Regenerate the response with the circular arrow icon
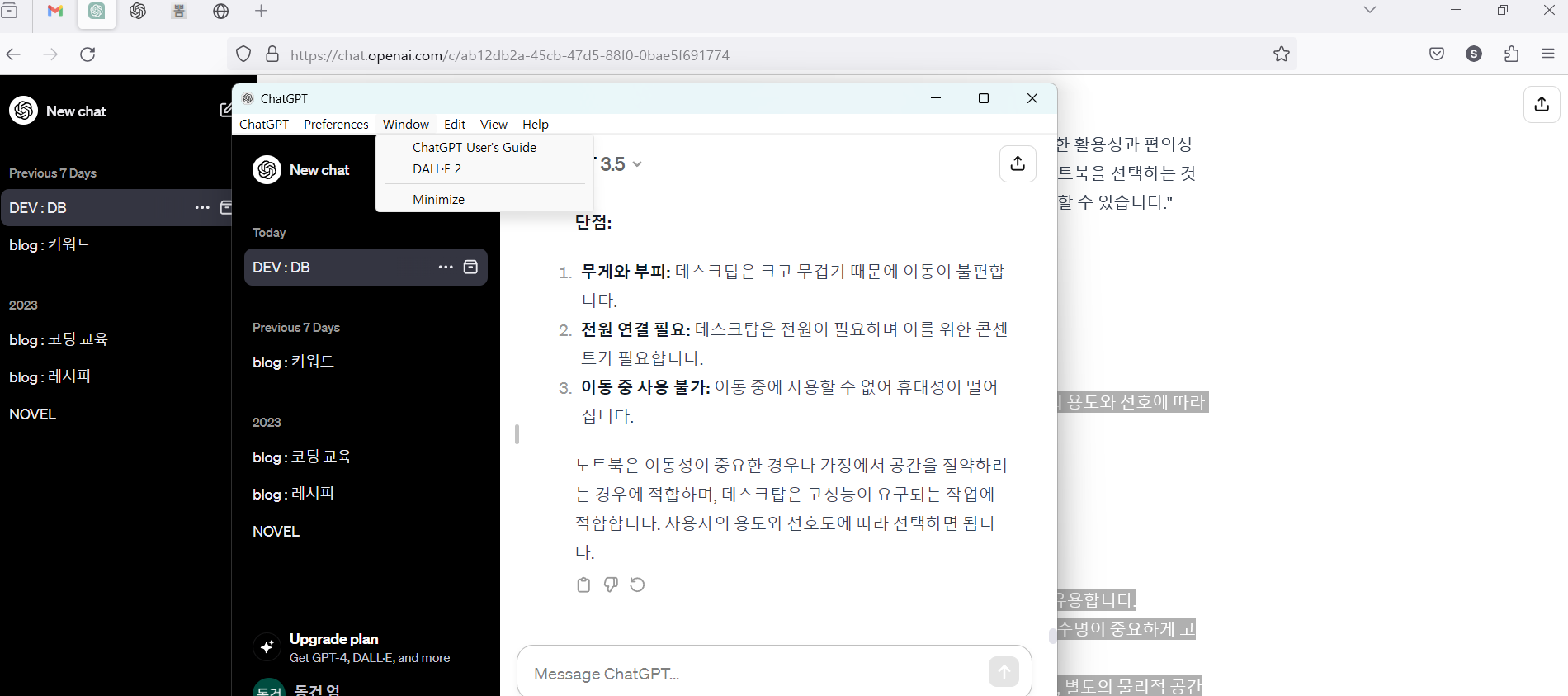1568x696 pixels. click(x=637, y=585)
